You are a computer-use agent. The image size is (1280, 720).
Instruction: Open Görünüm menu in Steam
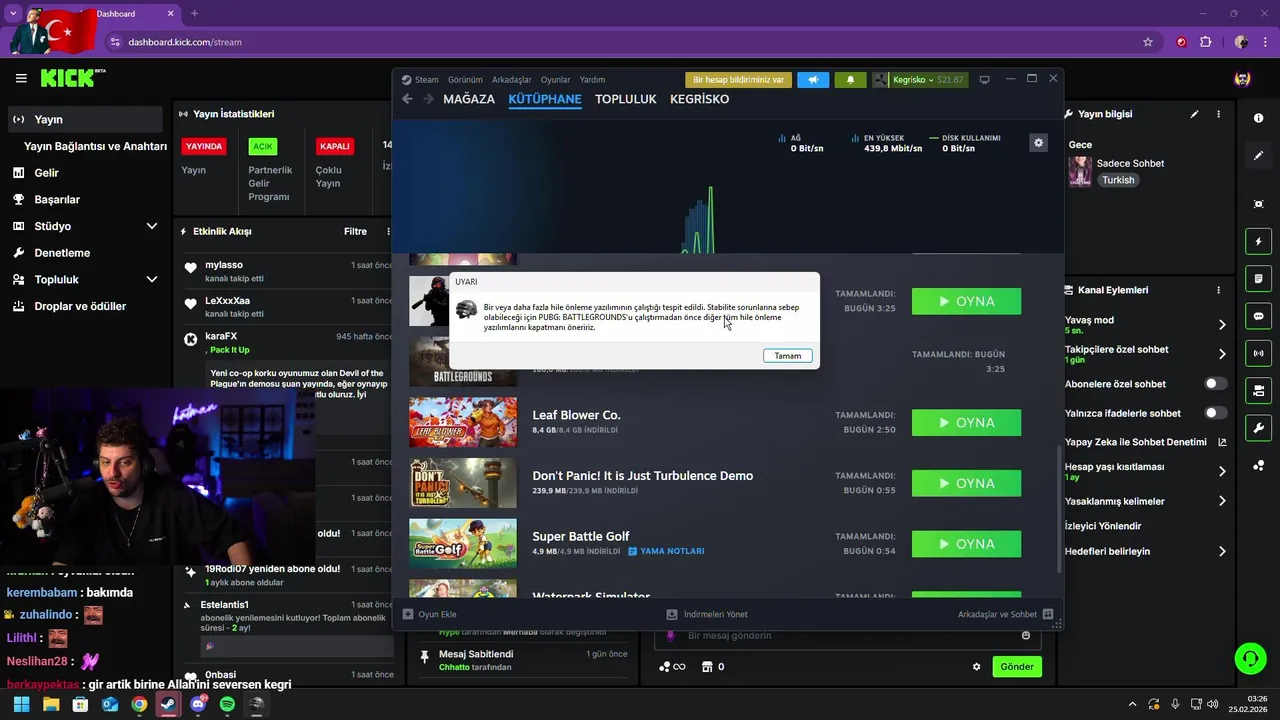point(465,80)
